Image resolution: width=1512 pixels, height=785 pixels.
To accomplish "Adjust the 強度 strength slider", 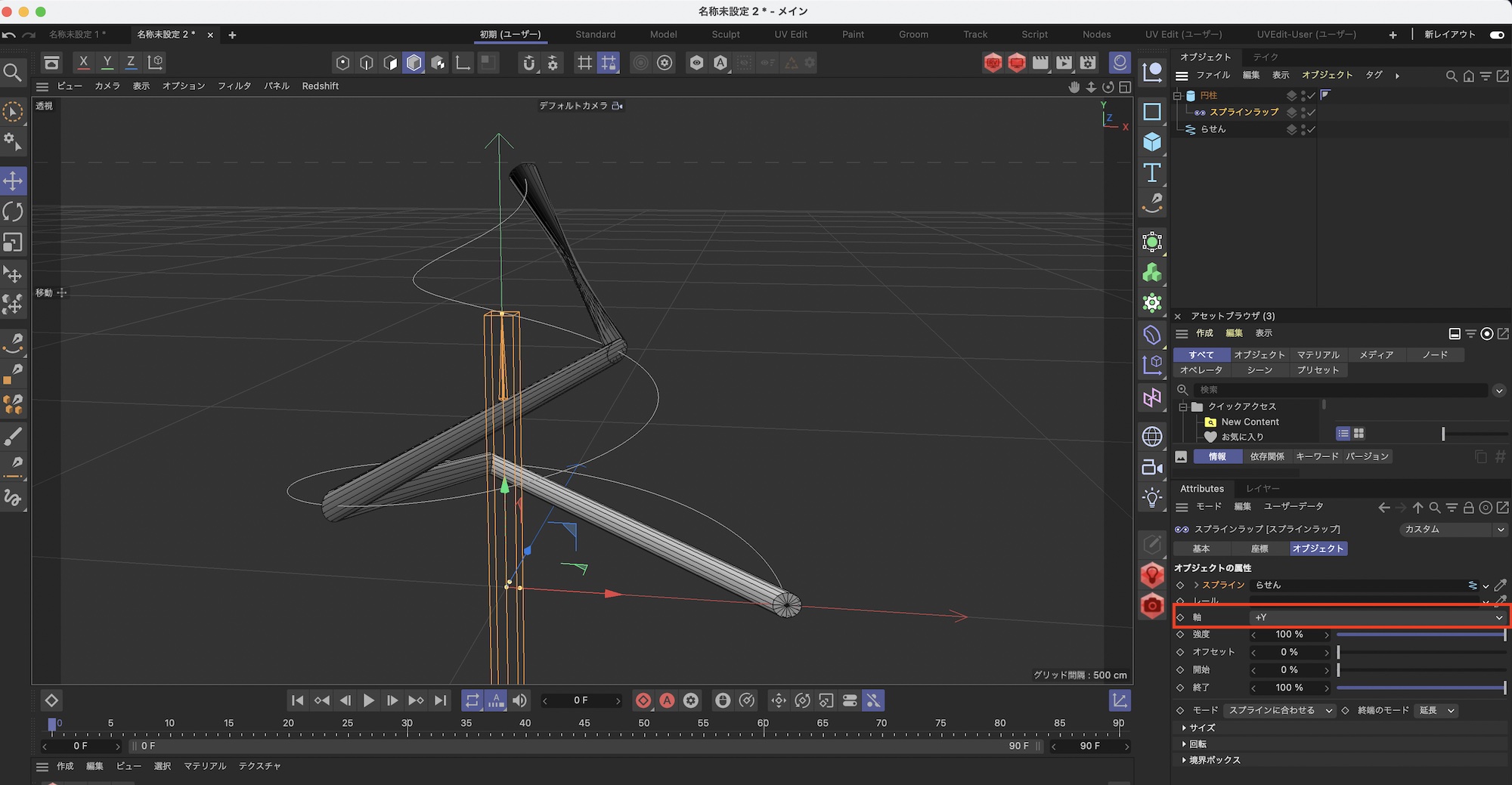I will tap(1421, 635).
